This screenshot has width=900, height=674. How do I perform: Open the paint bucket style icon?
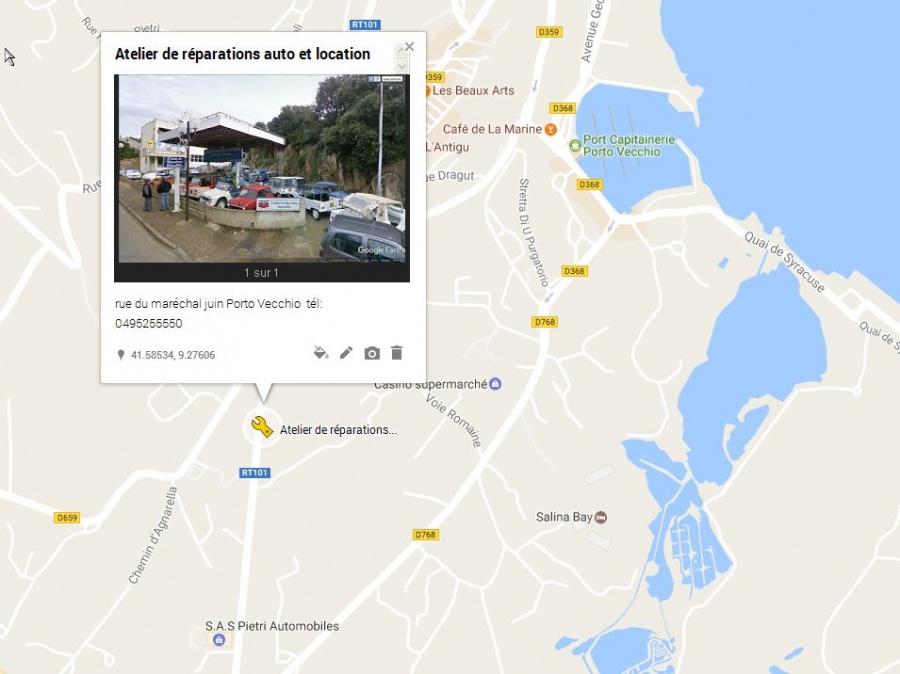[321, 353]
